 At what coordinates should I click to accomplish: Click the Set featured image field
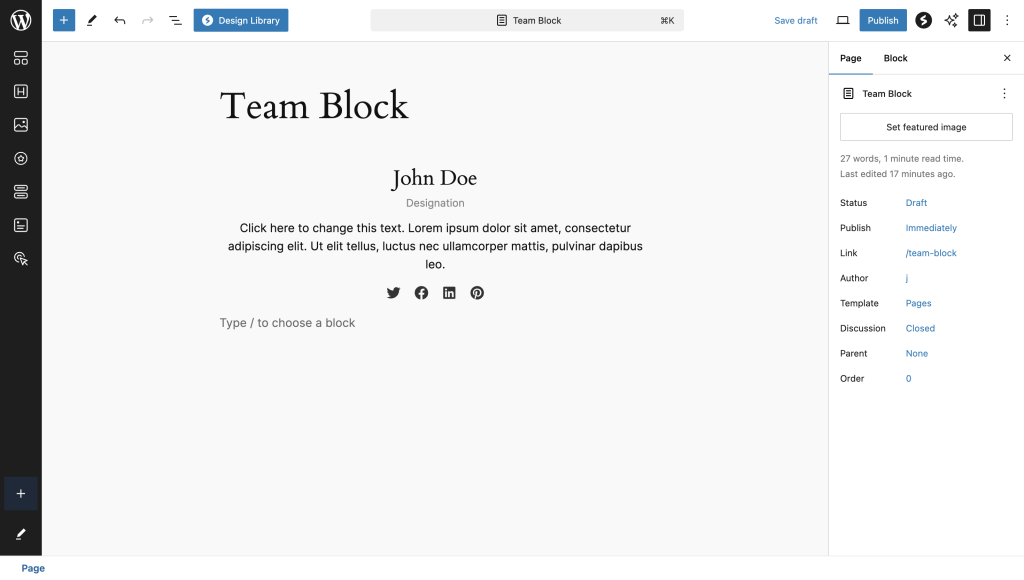tap(925, 127)
